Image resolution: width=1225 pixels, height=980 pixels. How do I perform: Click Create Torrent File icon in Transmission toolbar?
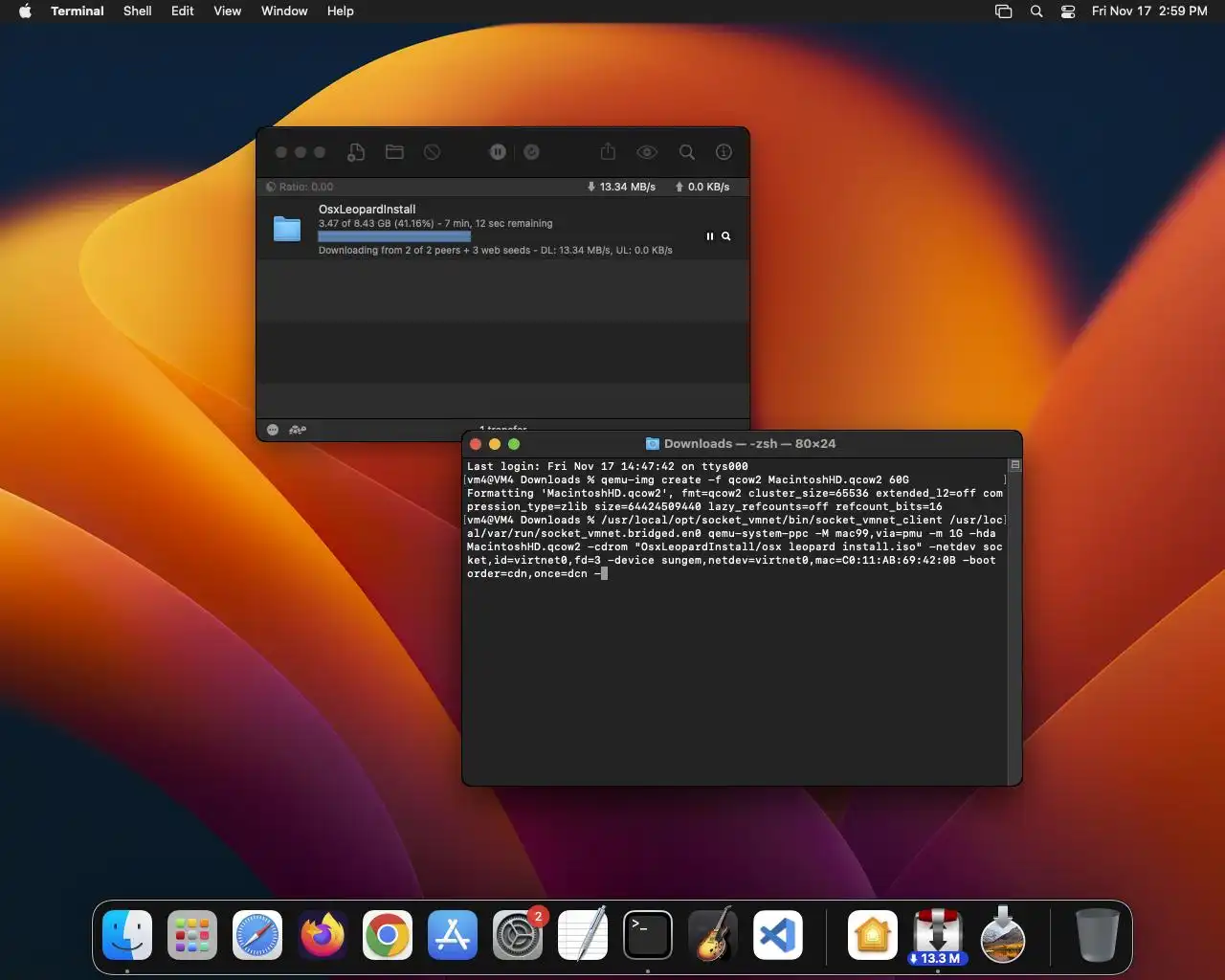[356, 152]
